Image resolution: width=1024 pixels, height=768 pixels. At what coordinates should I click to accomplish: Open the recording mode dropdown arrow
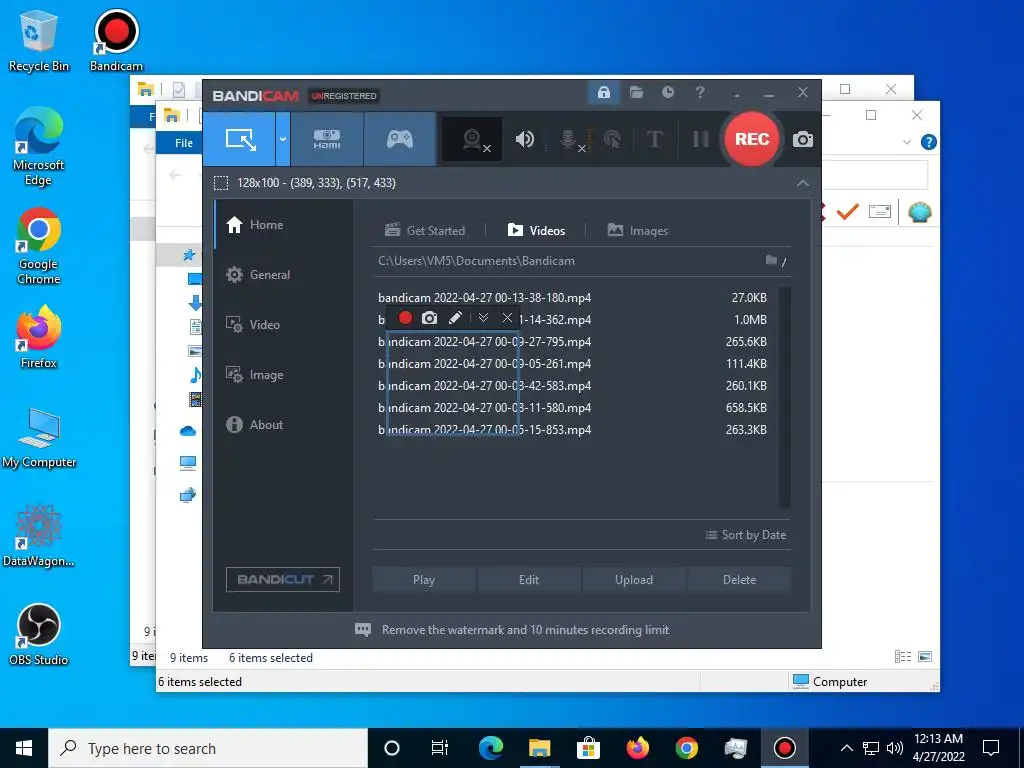click(x=283, y=139)
